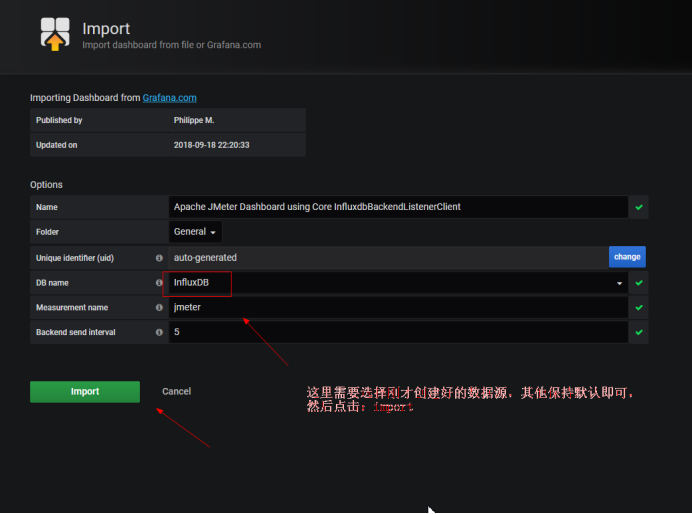
Task: Click 'Import dashboard from file or Grafana.com' subtitle
Action: (x=172, y=45)
